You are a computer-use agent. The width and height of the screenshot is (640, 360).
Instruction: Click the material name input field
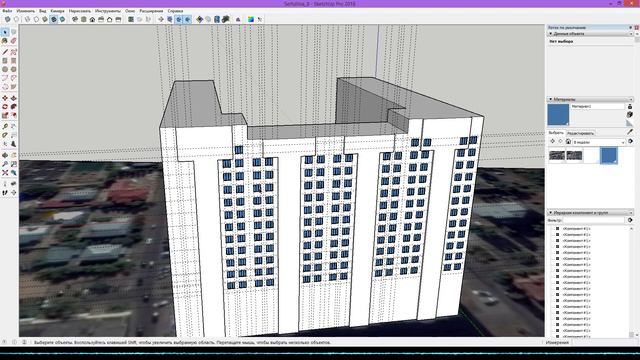[597, 107]
